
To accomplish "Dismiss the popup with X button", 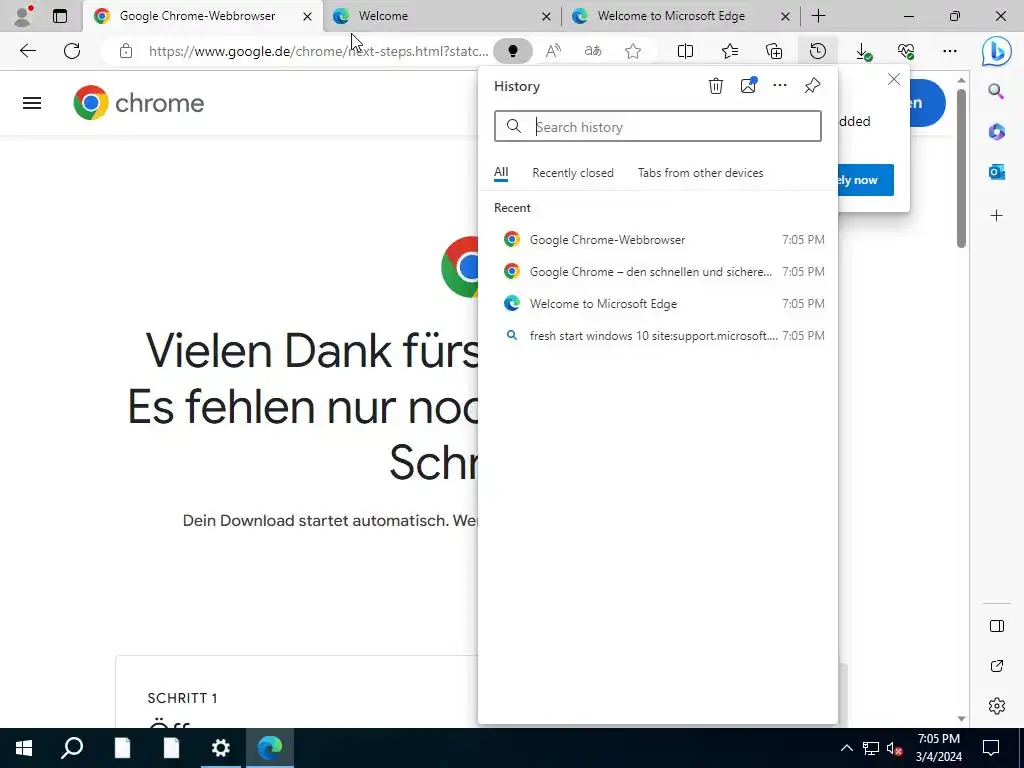I will pyautogui.click(x=894, y=80).
